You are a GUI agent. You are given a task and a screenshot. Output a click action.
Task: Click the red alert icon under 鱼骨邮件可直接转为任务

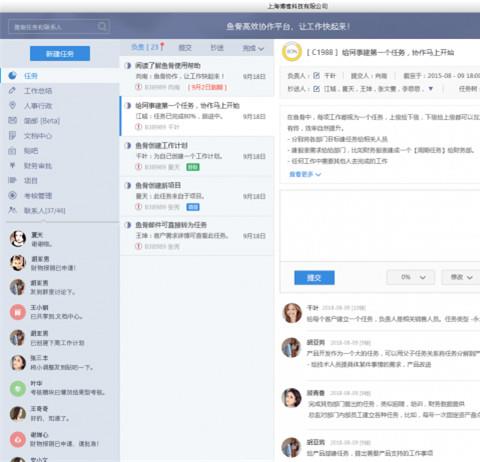pos(138,246)
